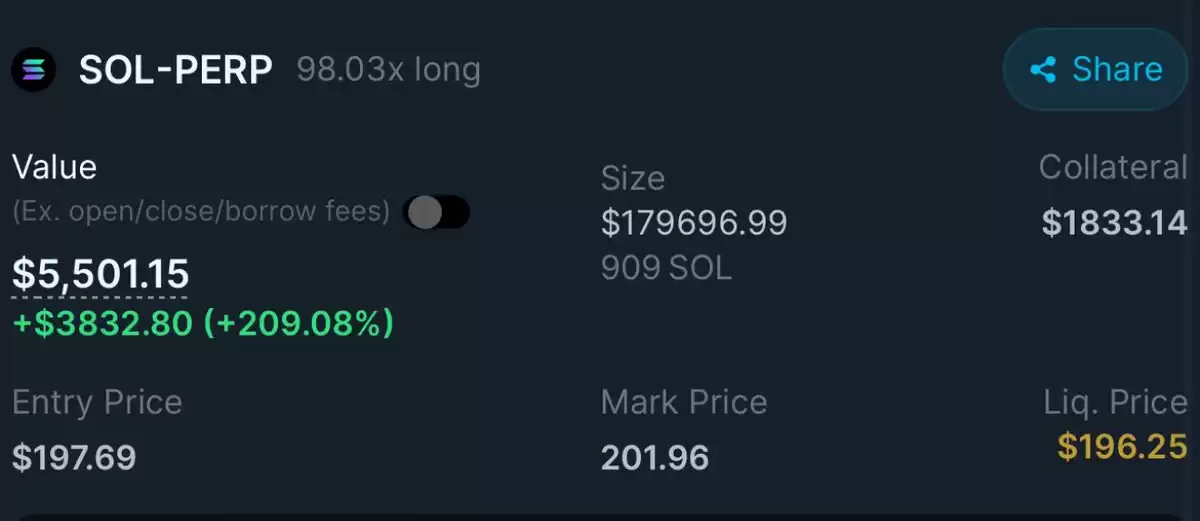Image resolution: width=1200 pixels, height=521 pixels.
Task: Click the Mark Price value 201.96
Action: tap(655, 458)
